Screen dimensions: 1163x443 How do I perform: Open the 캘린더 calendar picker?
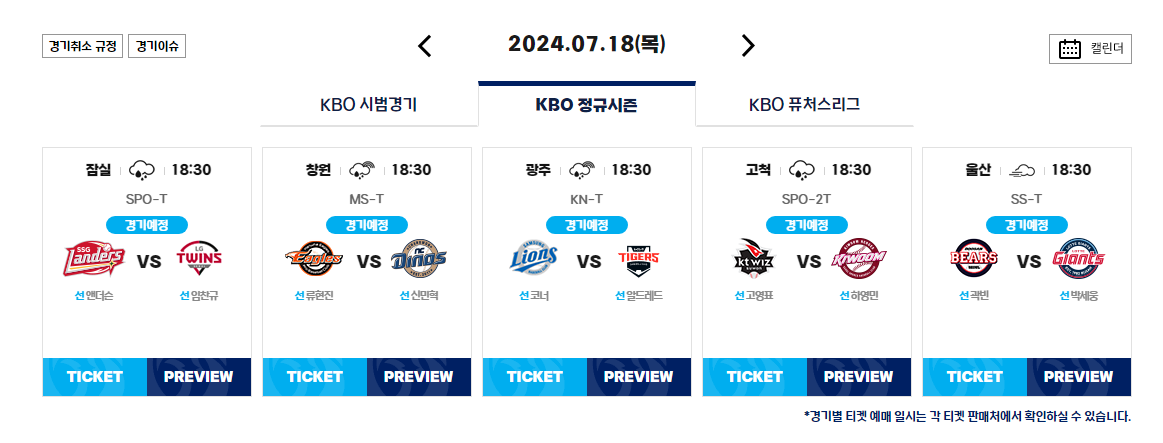tap(1090, 49)
